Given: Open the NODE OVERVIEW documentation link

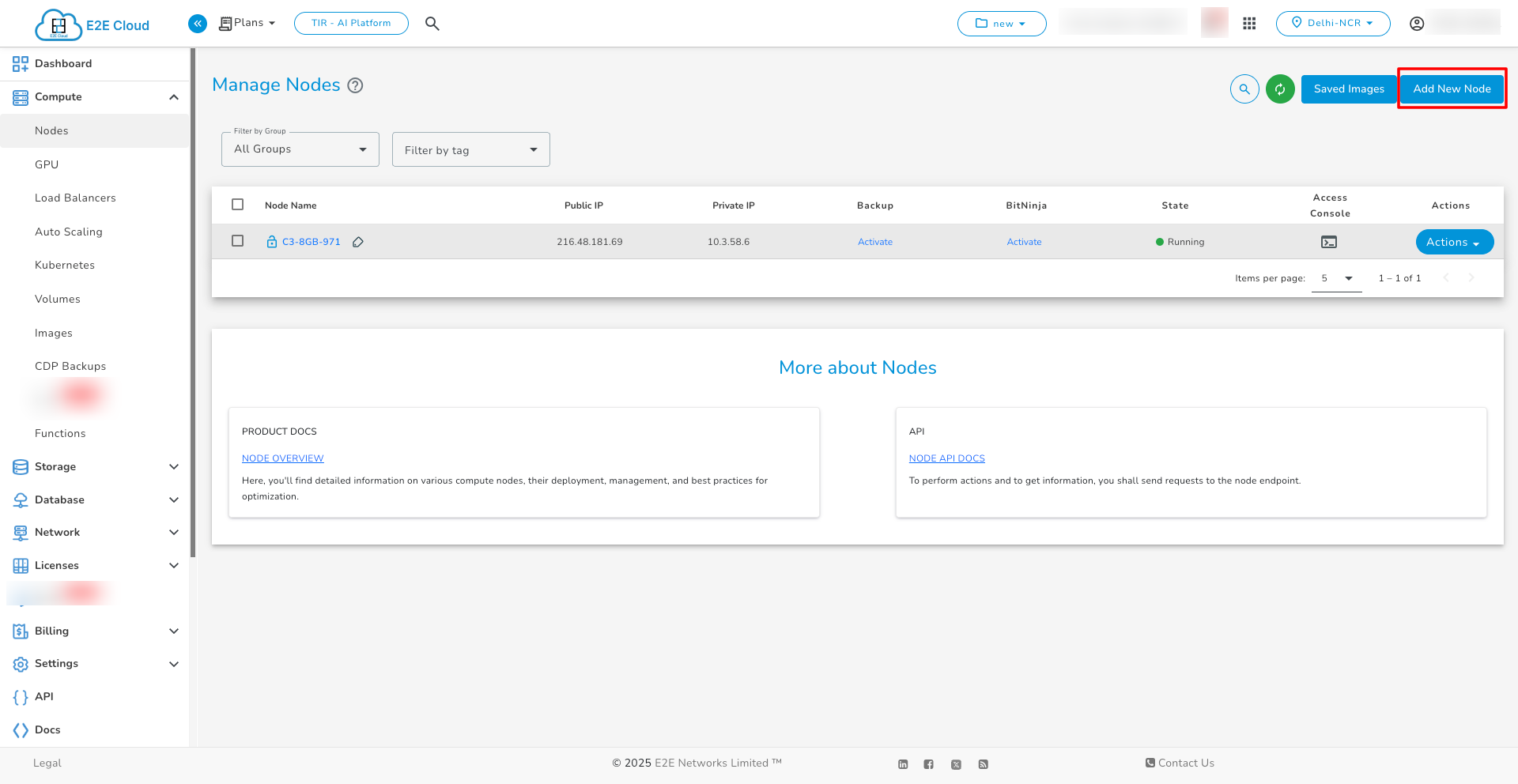Looking at the screenshot, I should [x=282, y=458].
